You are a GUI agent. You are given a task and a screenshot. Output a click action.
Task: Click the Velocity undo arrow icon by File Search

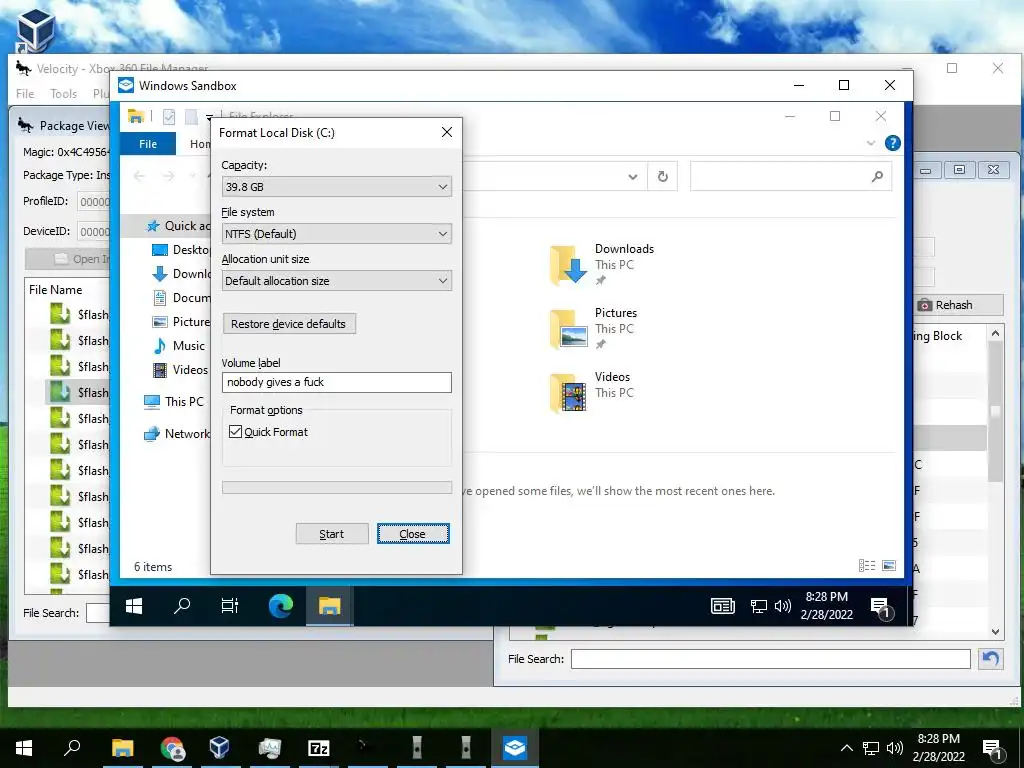pos(991,658)
